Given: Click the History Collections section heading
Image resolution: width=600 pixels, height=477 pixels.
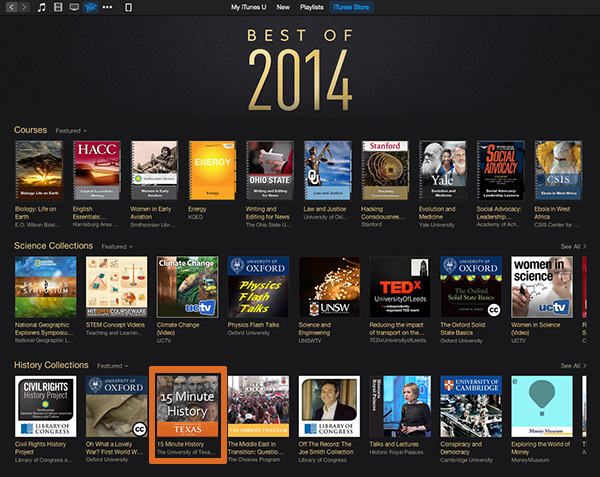Looking at the screenshot, I should (51, 365).
